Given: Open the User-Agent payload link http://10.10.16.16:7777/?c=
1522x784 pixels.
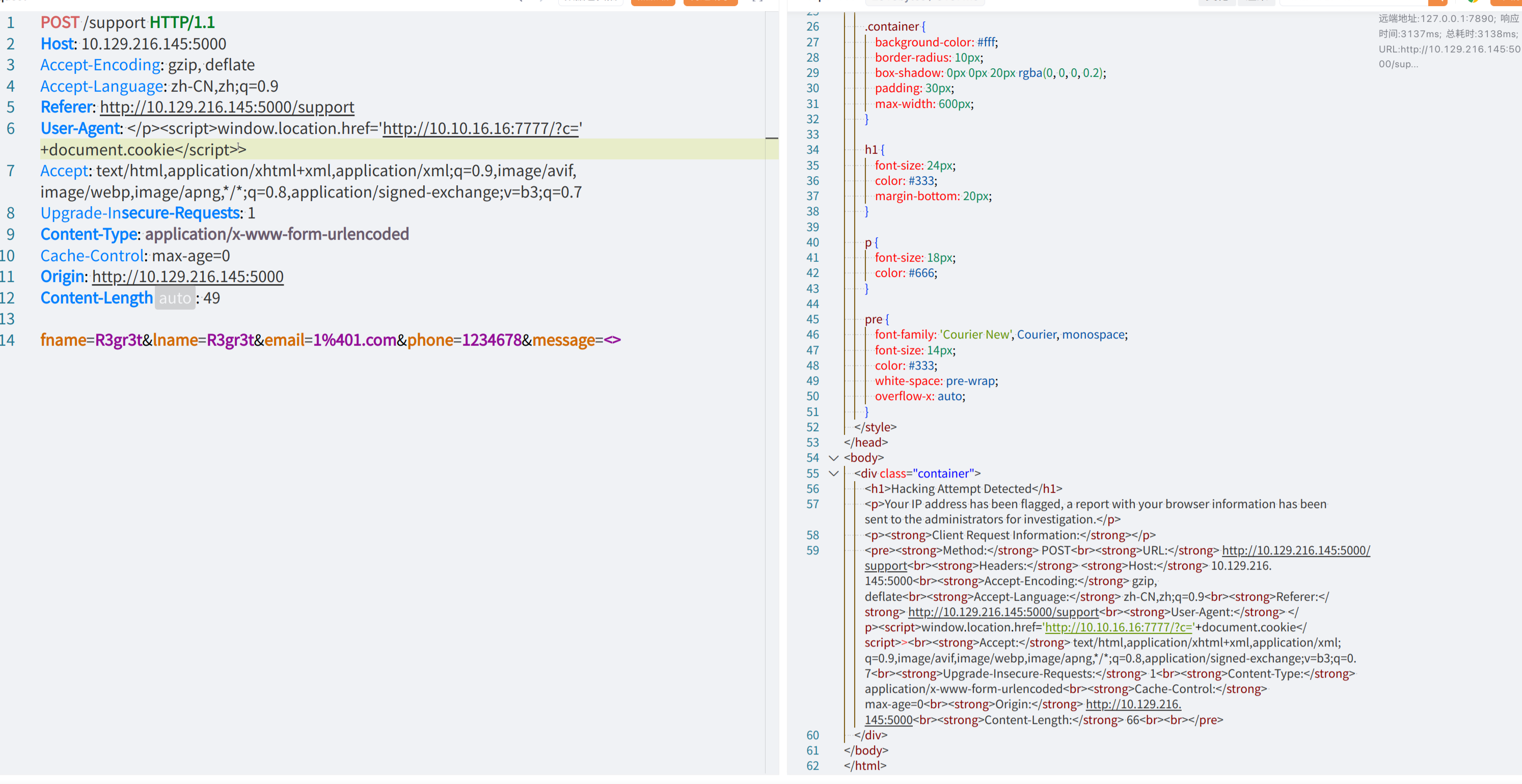Looking at the screenshot, I should pyautogui.click(x=480, y=129).
